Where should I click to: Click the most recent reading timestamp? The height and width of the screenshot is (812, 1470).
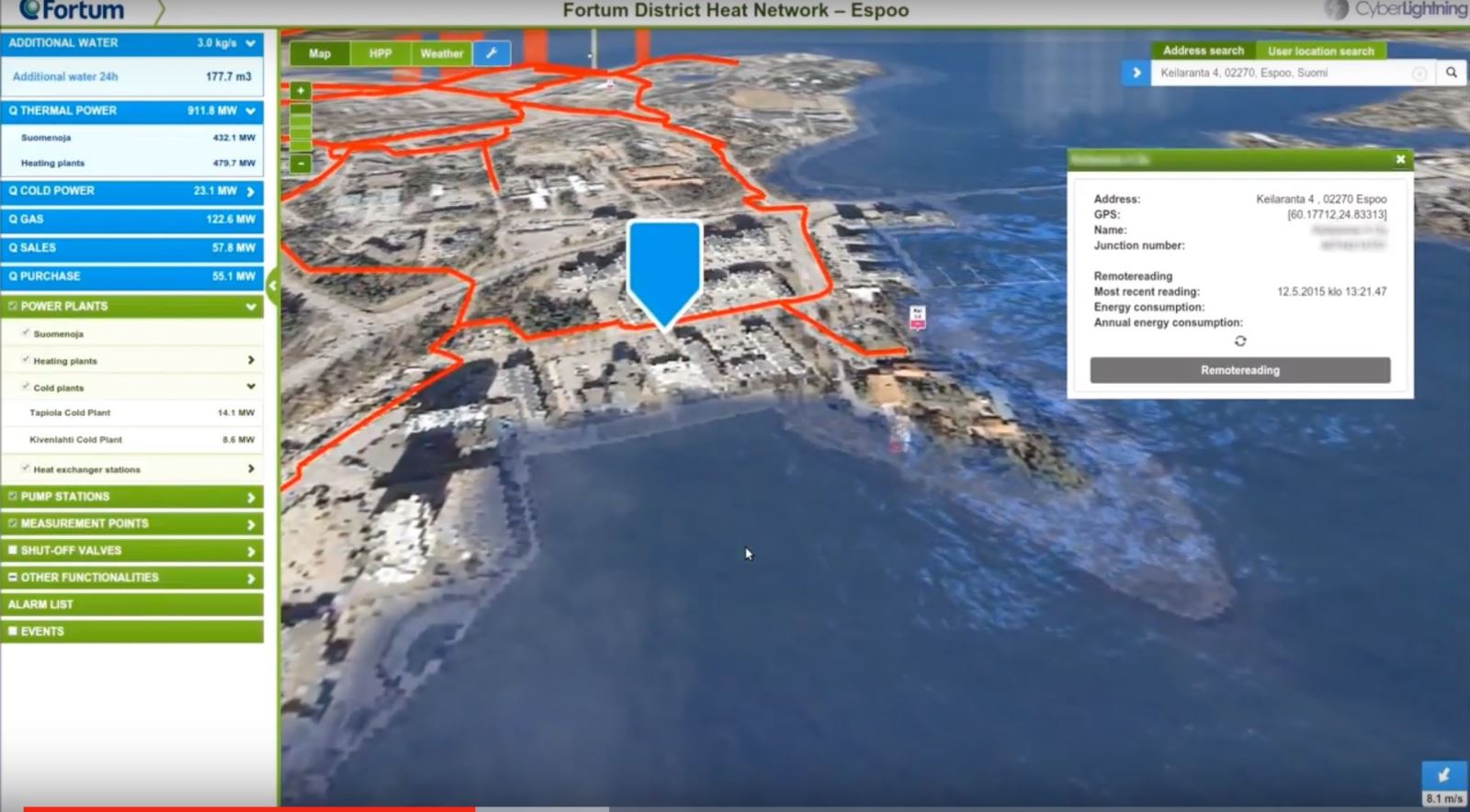coord(1331,292)
